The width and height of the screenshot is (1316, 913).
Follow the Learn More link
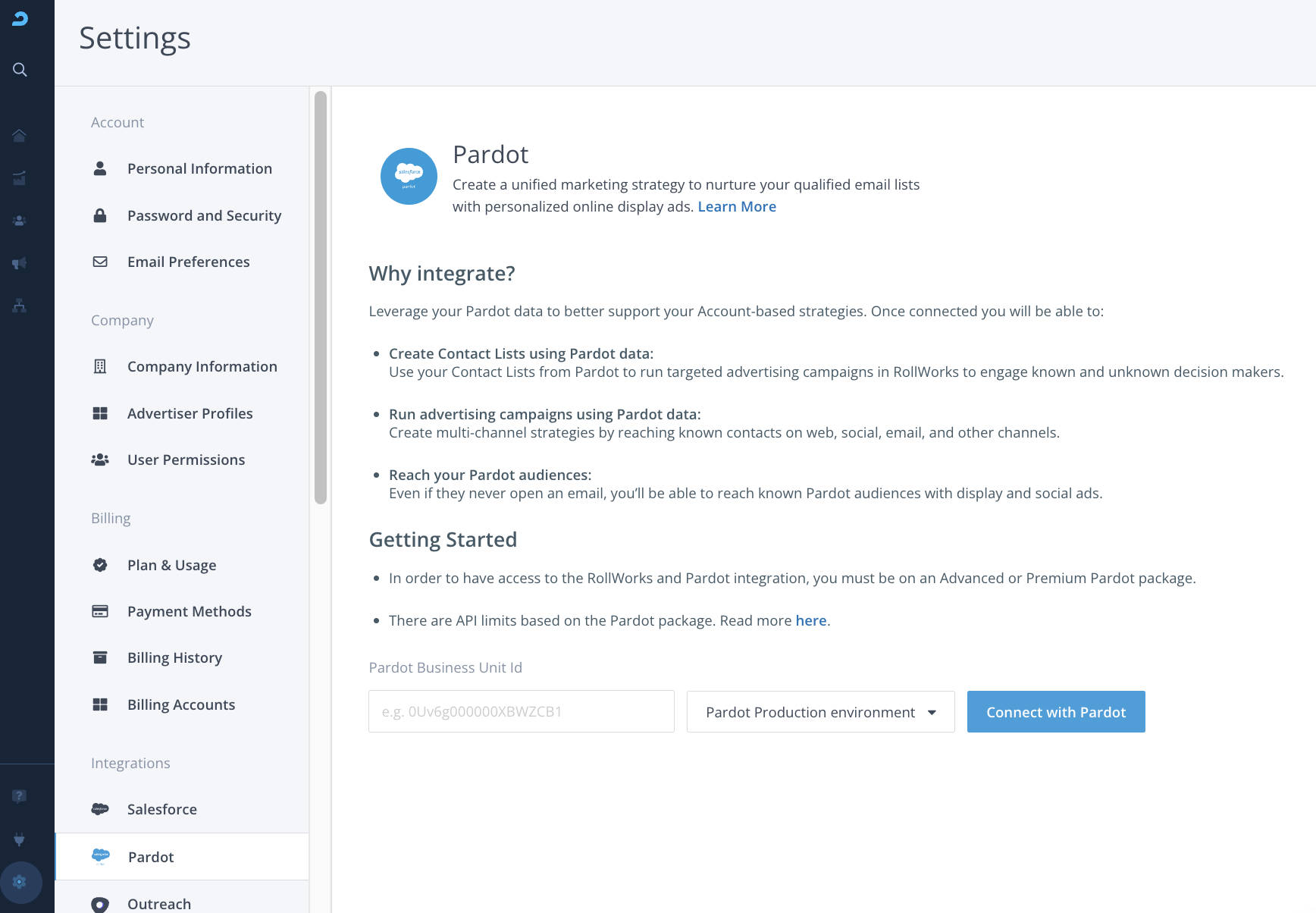[737, 207]
